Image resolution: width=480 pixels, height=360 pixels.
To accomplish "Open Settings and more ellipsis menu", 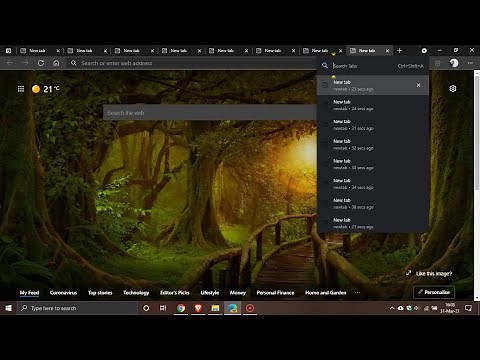I will (470, 63).
